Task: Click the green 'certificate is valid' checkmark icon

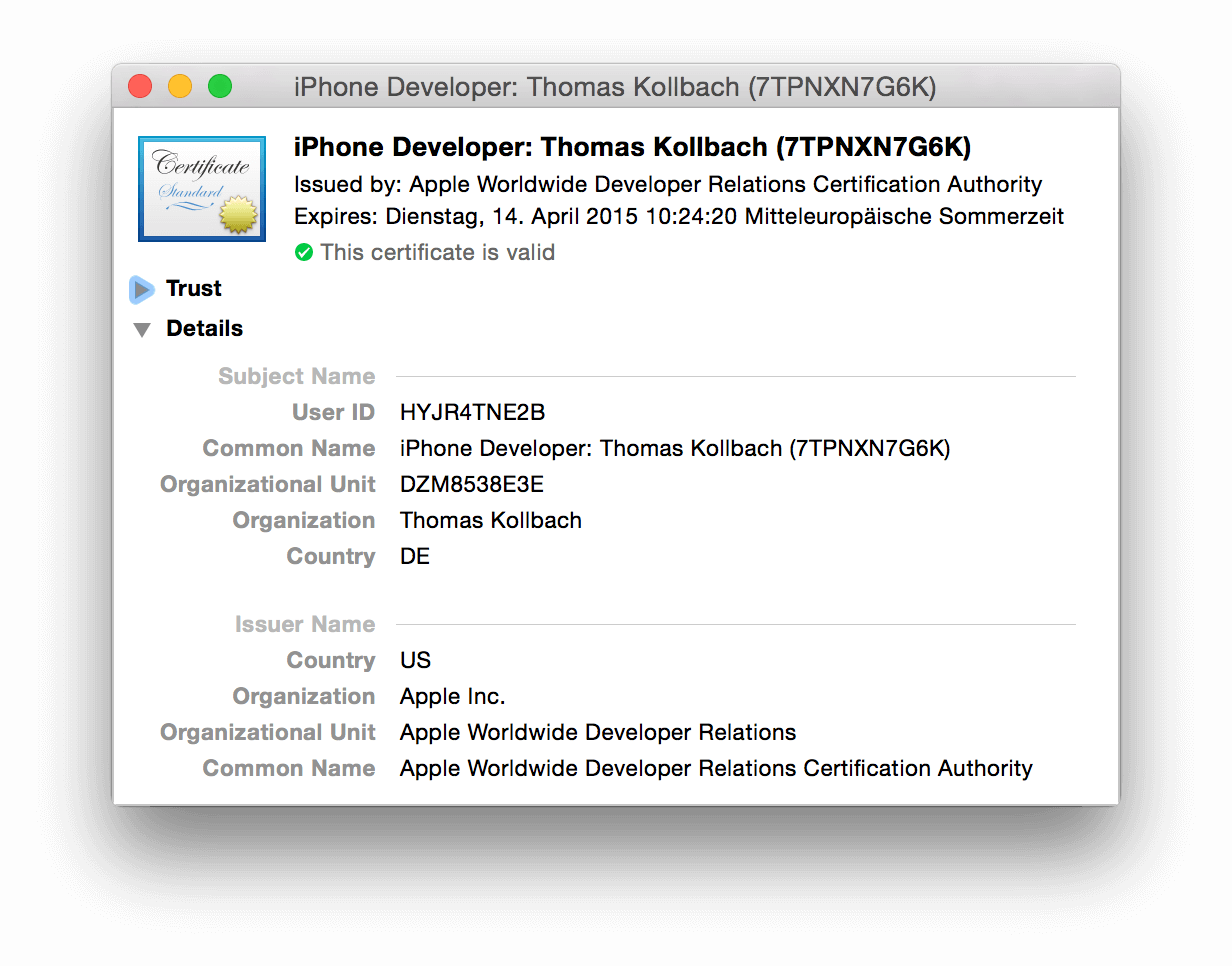Action: tap(304, 252)
